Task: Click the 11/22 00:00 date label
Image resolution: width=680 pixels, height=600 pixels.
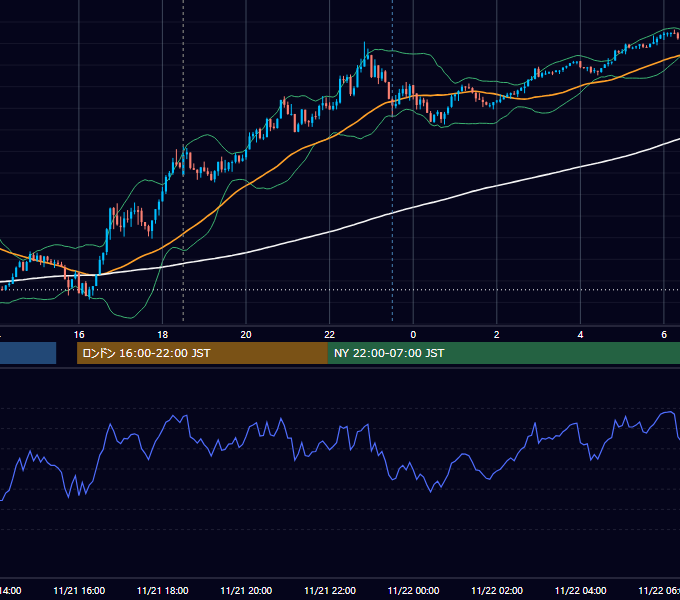Action: [413, 590]
